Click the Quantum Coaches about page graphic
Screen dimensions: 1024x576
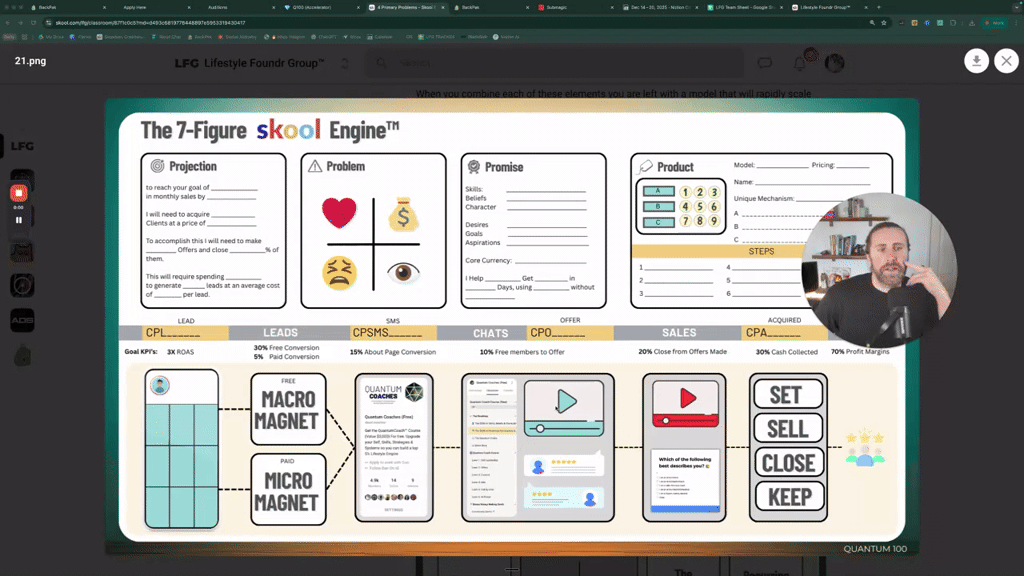pyautogui.click(x=394, y=447)
